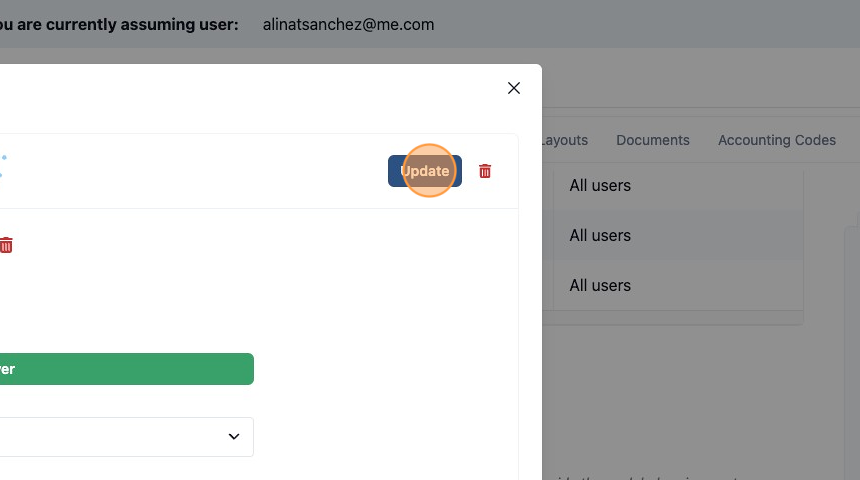Image resolution: width=860 pixels, height=480 pixels.
Task: Open the Accounting Codes tab
Action: coord(777,140)
